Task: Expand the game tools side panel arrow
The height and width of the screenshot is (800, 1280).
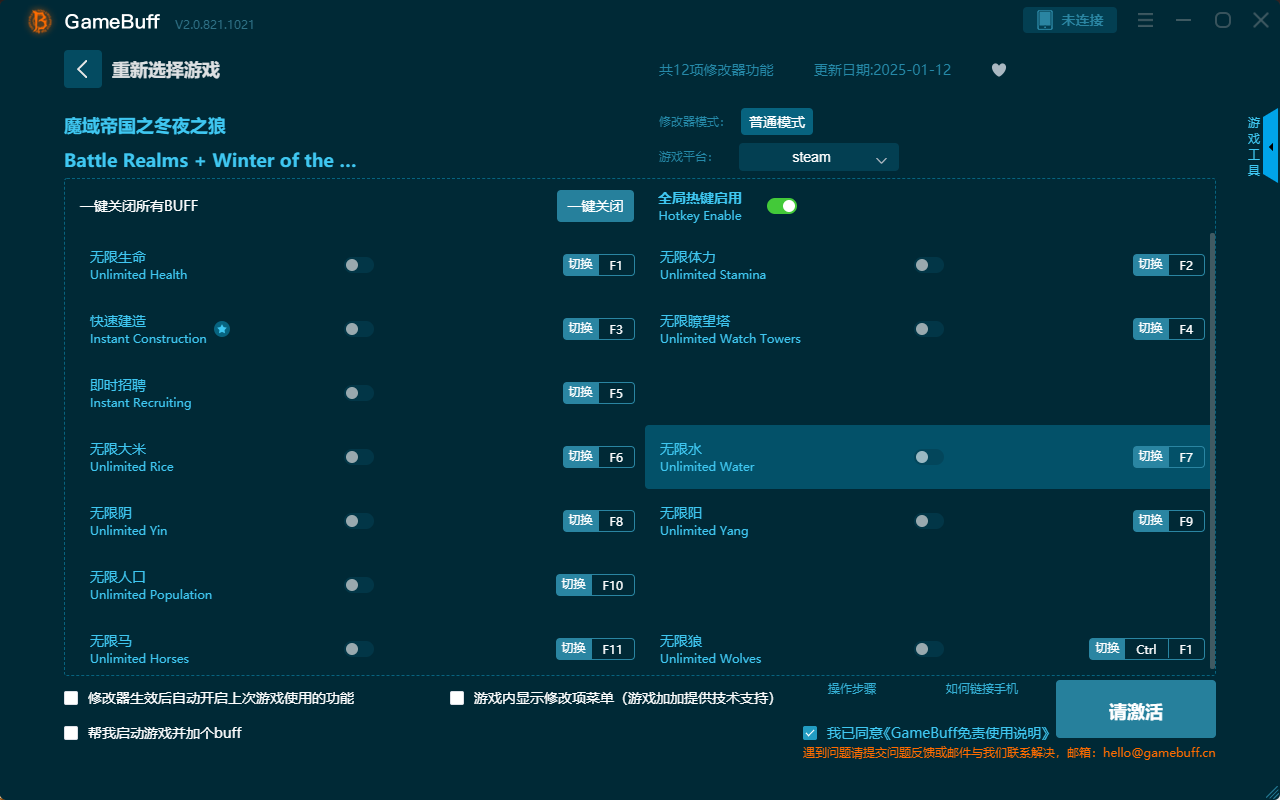Action: [1270, 147]
